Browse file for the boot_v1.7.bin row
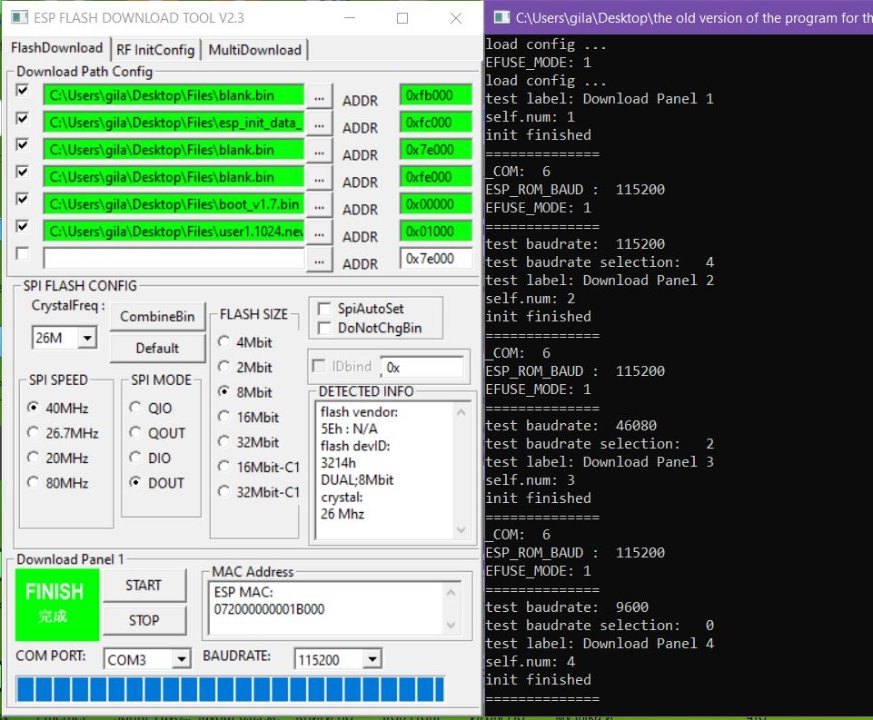The height and width of the screenshot is (720, 873). [319, 207]
